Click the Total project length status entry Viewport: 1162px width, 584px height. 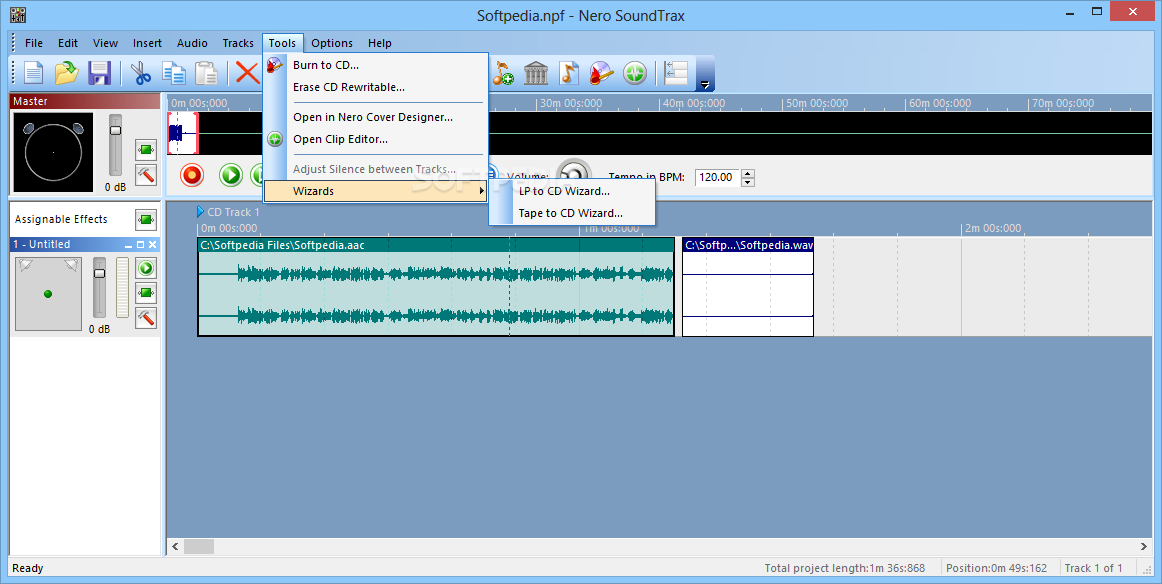click(x=845, y=568)
